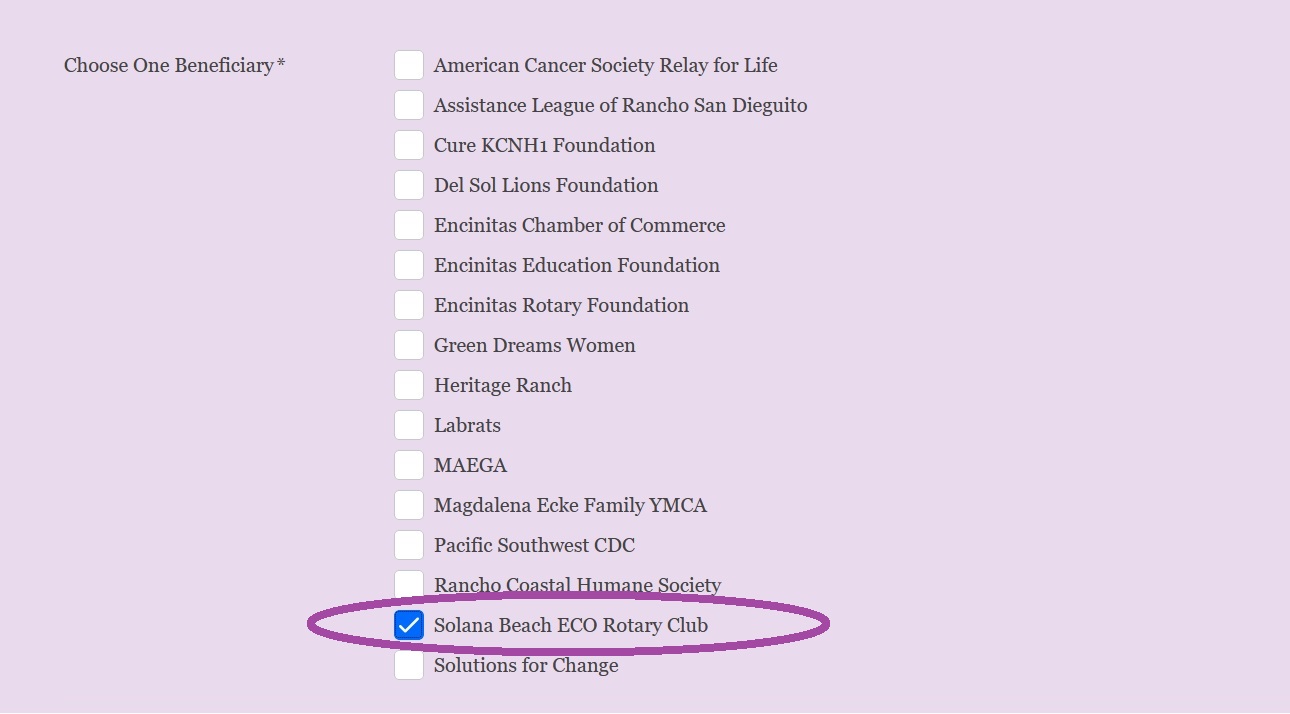The width and height of the screenshot is (1290, 714).
Task: Select the Labrats checkbox
Action: 409,425
